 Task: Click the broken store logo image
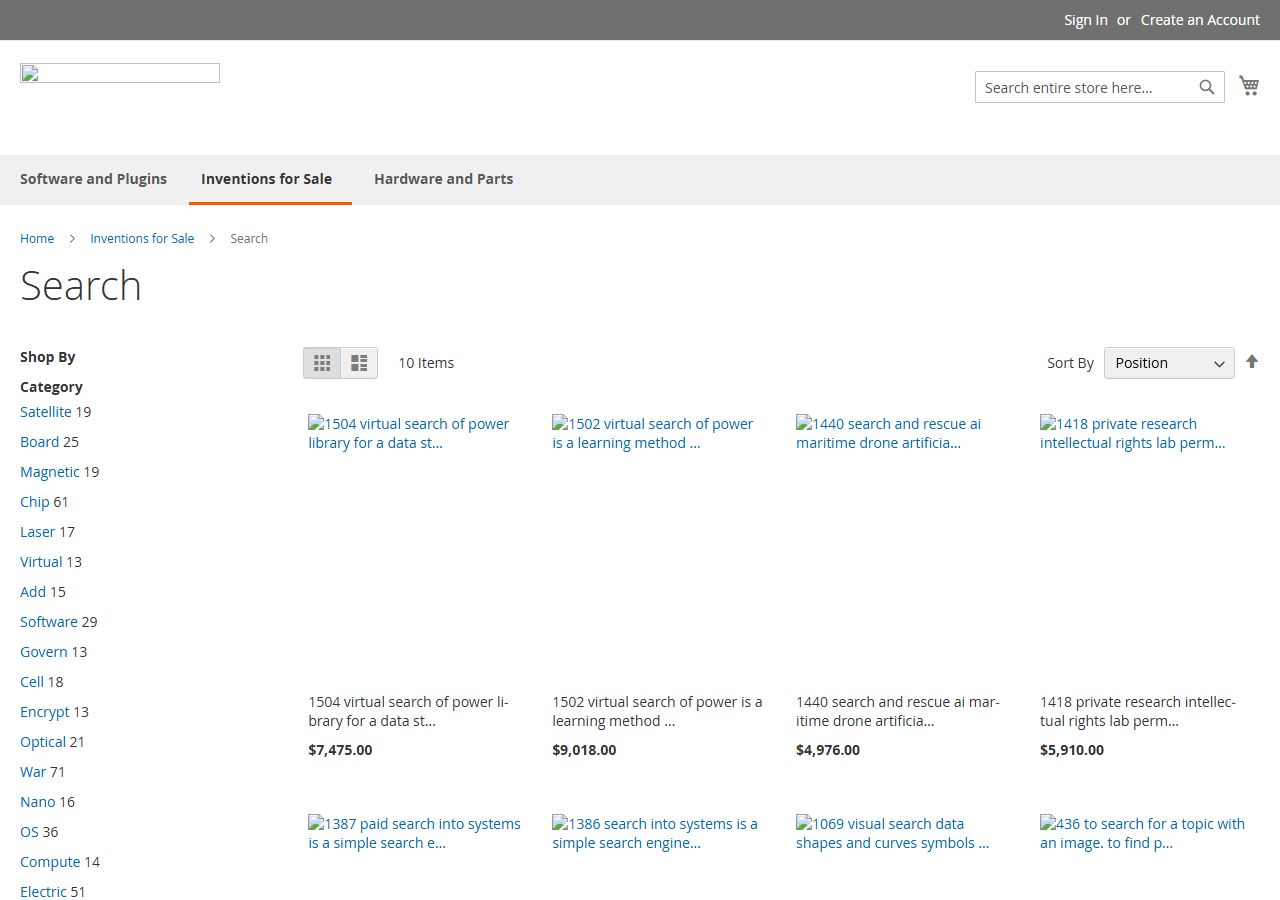[120, 73]
